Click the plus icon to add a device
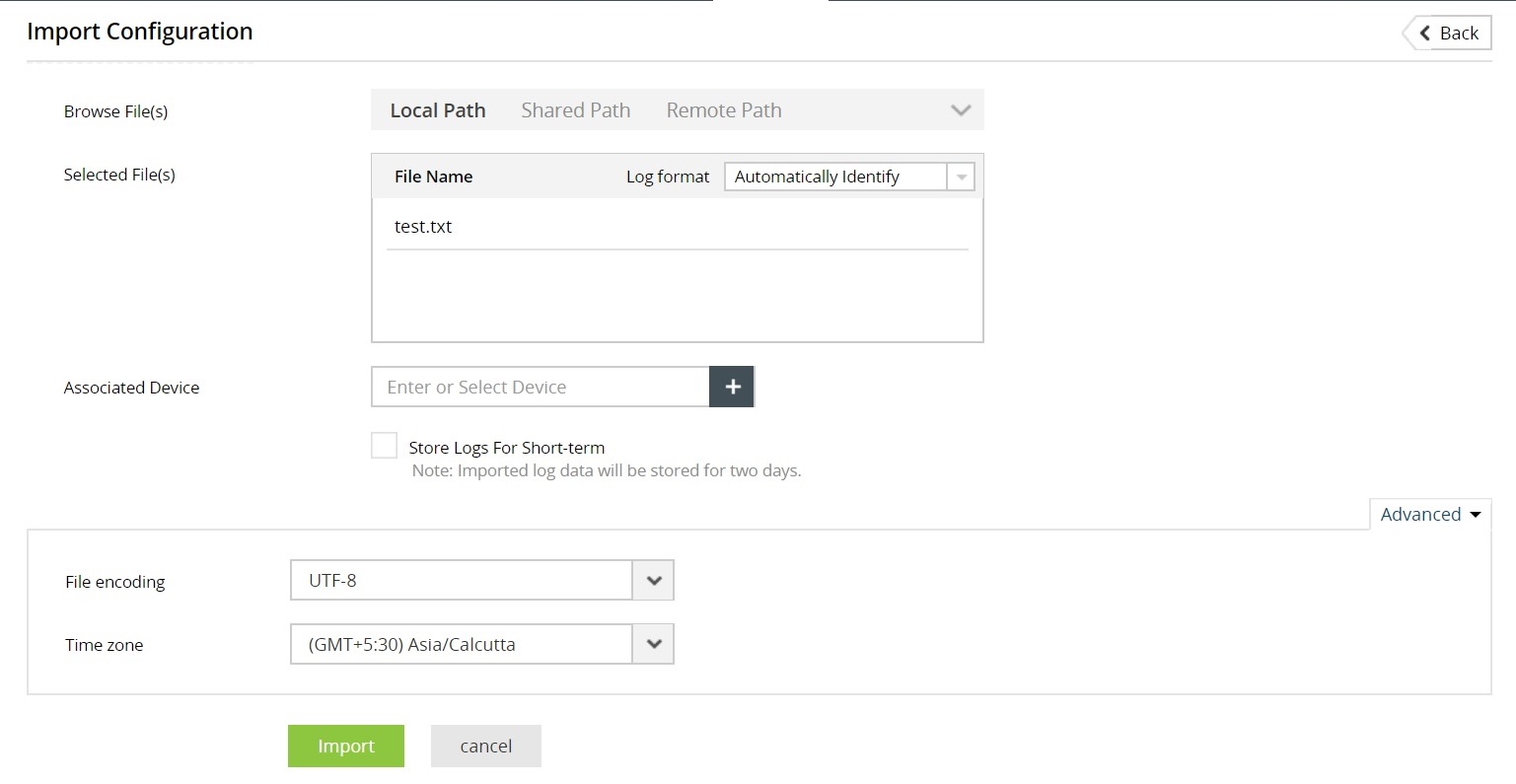This screenshot has width=1516, height=784. point(732,387)
